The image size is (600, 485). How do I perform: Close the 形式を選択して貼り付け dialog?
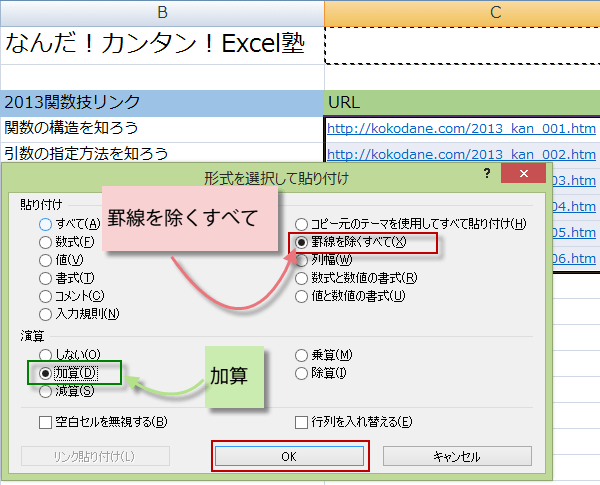coord(523,173)
